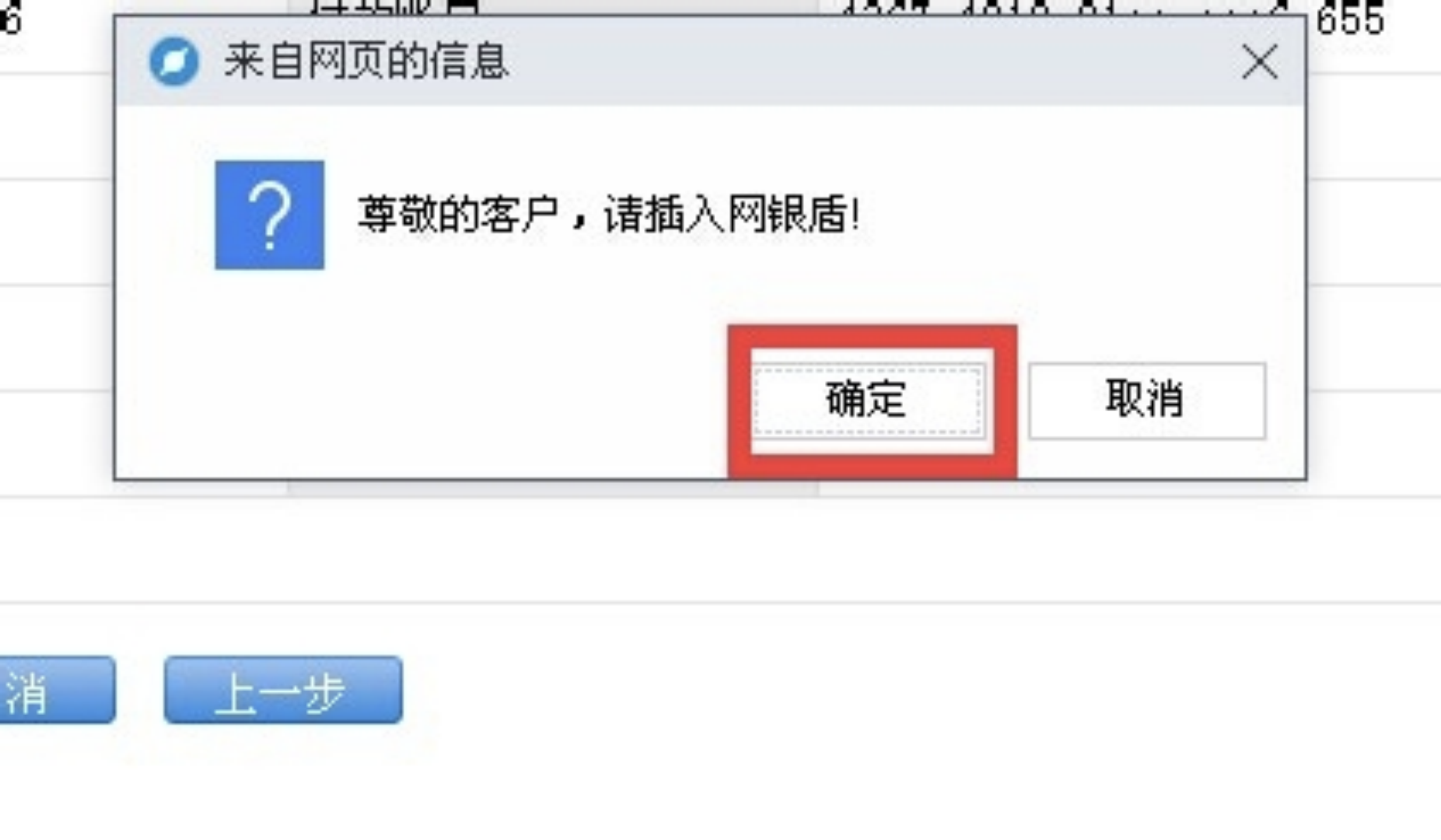Click the table row area left of the dialog
This screenshot has width=1441, height=840.
[56, 232]
